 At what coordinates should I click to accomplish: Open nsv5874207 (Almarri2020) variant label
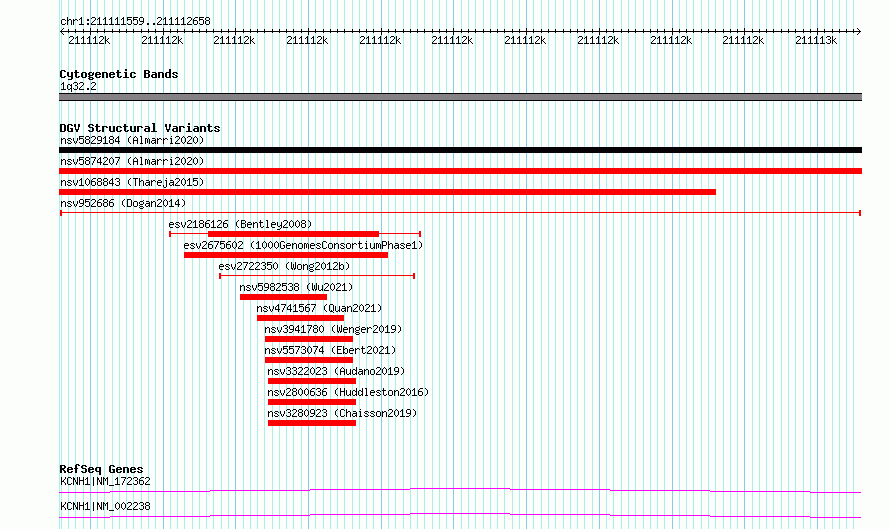pos(132,161)
